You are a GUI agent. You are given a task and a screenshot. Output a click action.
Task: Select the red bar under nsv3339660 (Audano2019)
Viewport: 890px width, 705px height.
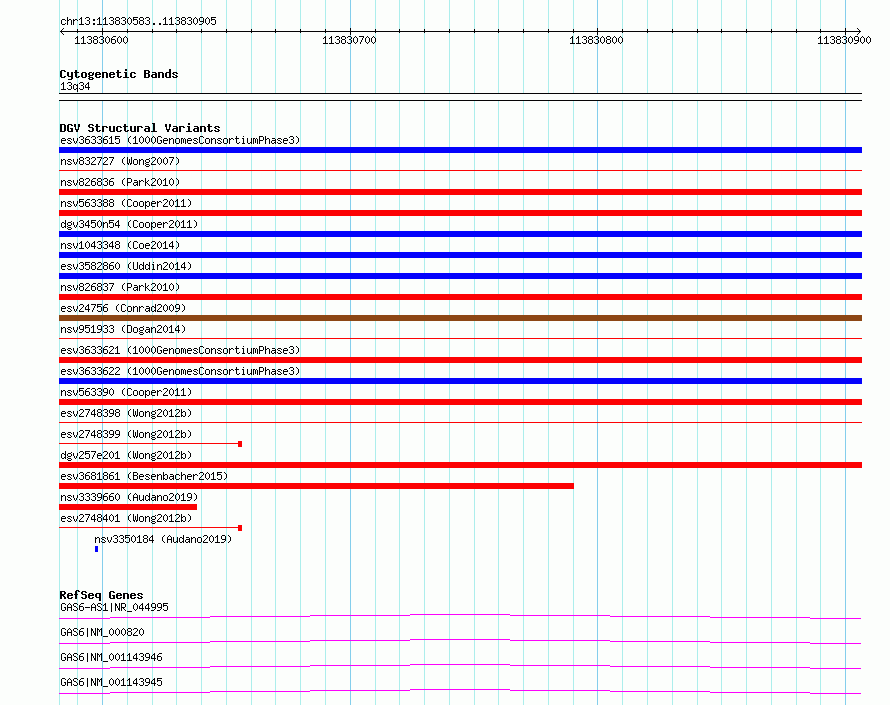(x=128, y=507)
